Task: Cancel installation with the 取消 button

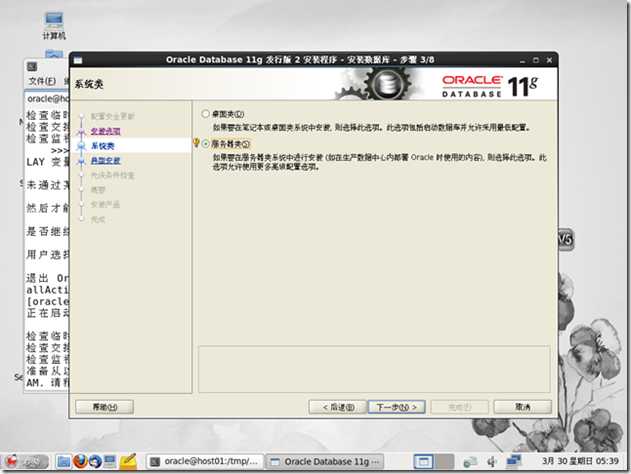Action: click(x=522, y=407)
